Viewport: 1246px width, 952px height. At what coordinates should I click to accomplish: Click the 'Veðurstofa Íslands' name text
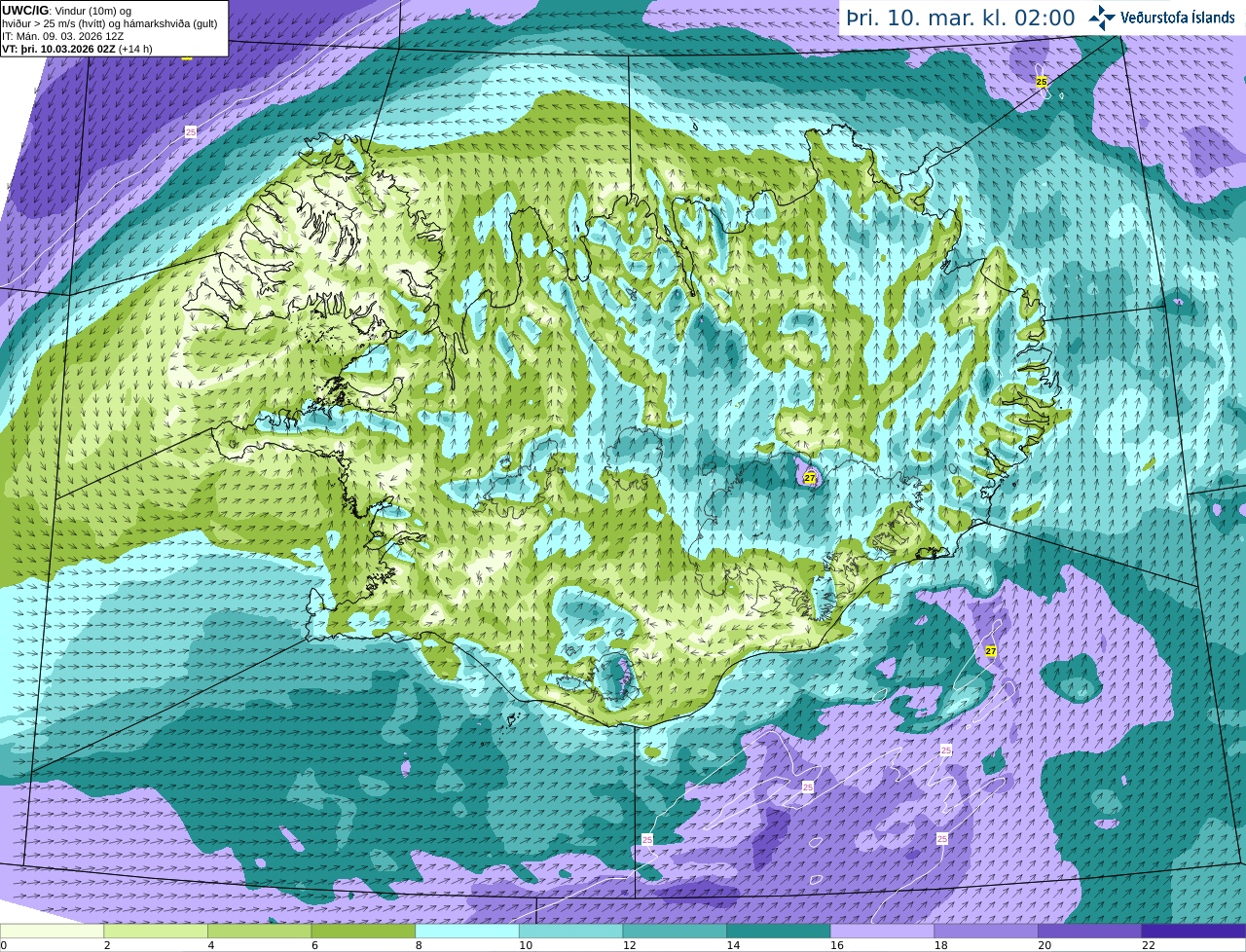1177,18
